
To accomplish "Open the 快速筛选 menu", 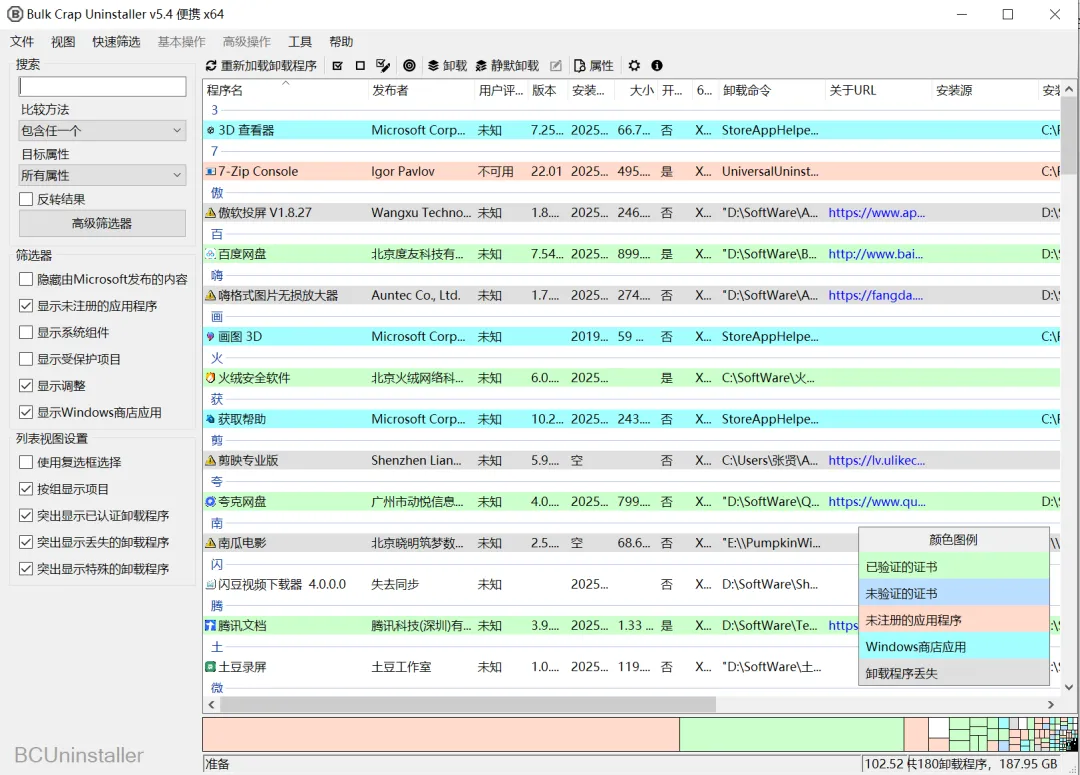I will click(116, 42).
